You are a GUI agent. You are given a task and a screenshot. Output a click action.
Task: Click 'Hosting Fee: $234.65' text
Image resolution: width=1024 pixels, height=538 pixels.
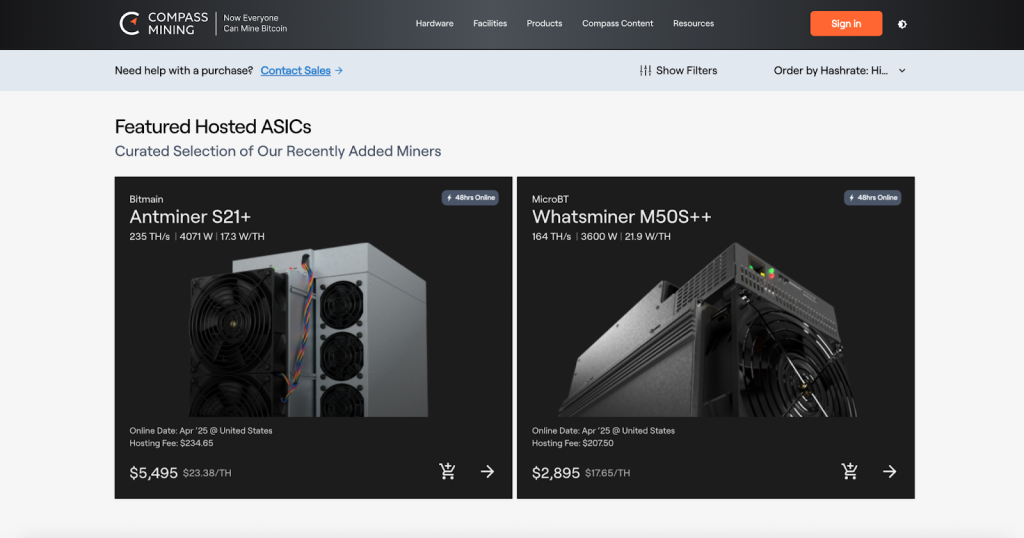(x=171, y=443)
